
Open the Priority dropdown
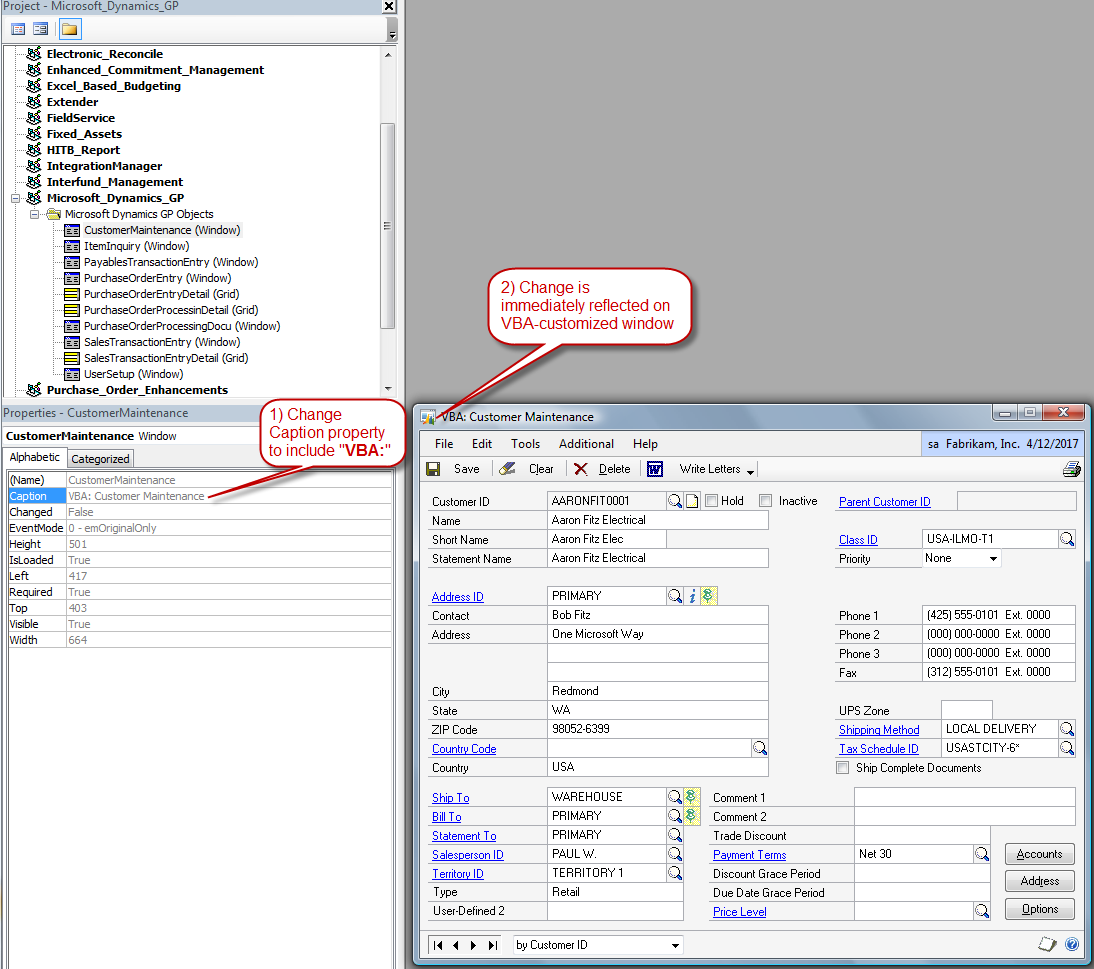(x=994, y=559)
